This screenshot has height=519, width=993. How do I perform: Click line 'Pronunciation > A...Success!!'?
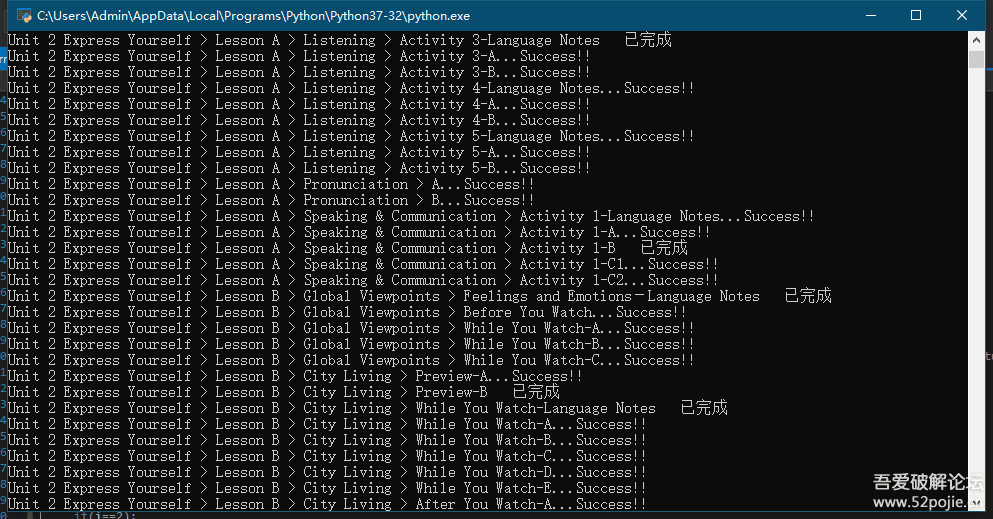[x=271, y=184]
